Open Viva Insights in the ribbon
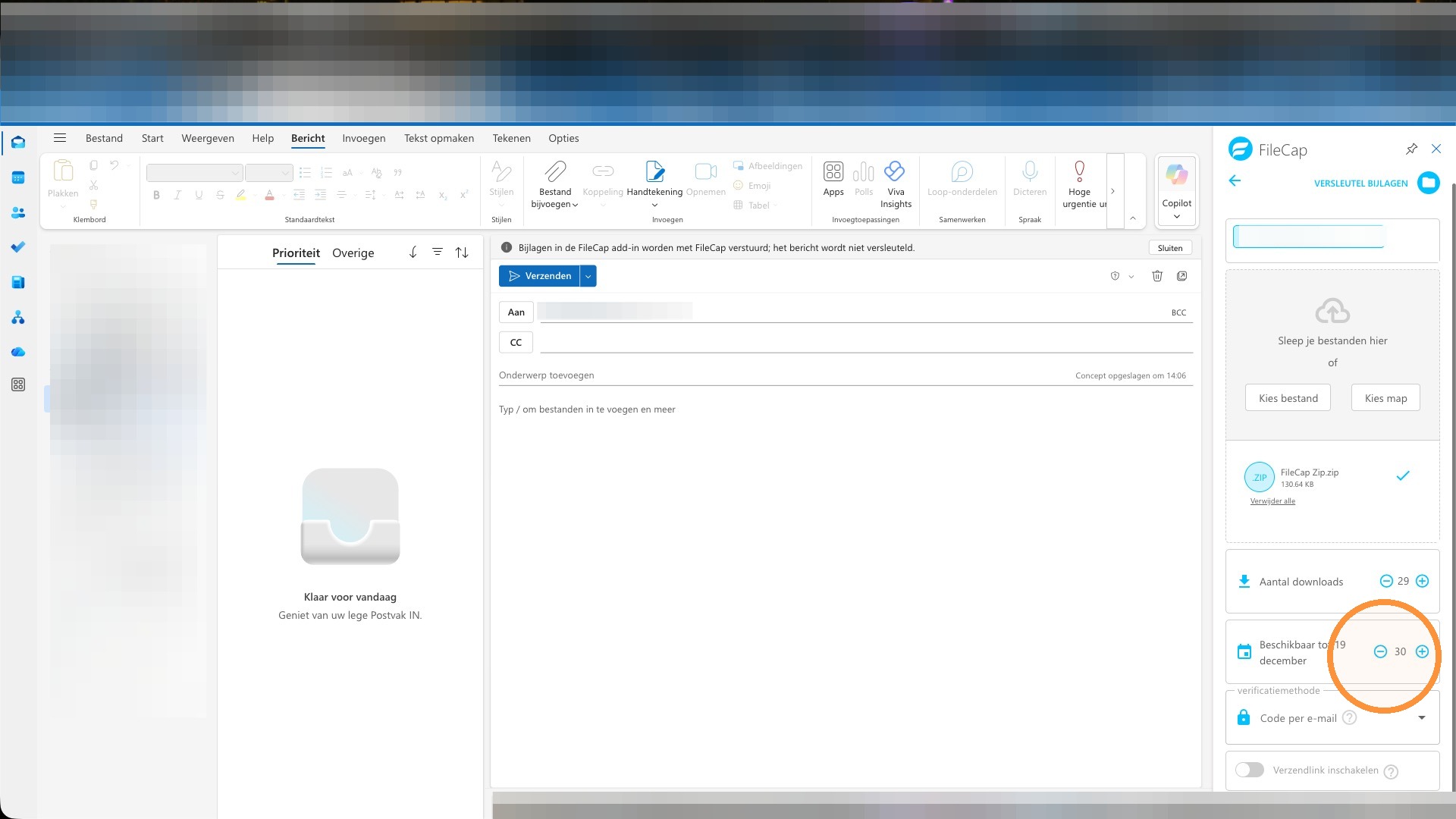1456x819 pixels. (896, 185)
